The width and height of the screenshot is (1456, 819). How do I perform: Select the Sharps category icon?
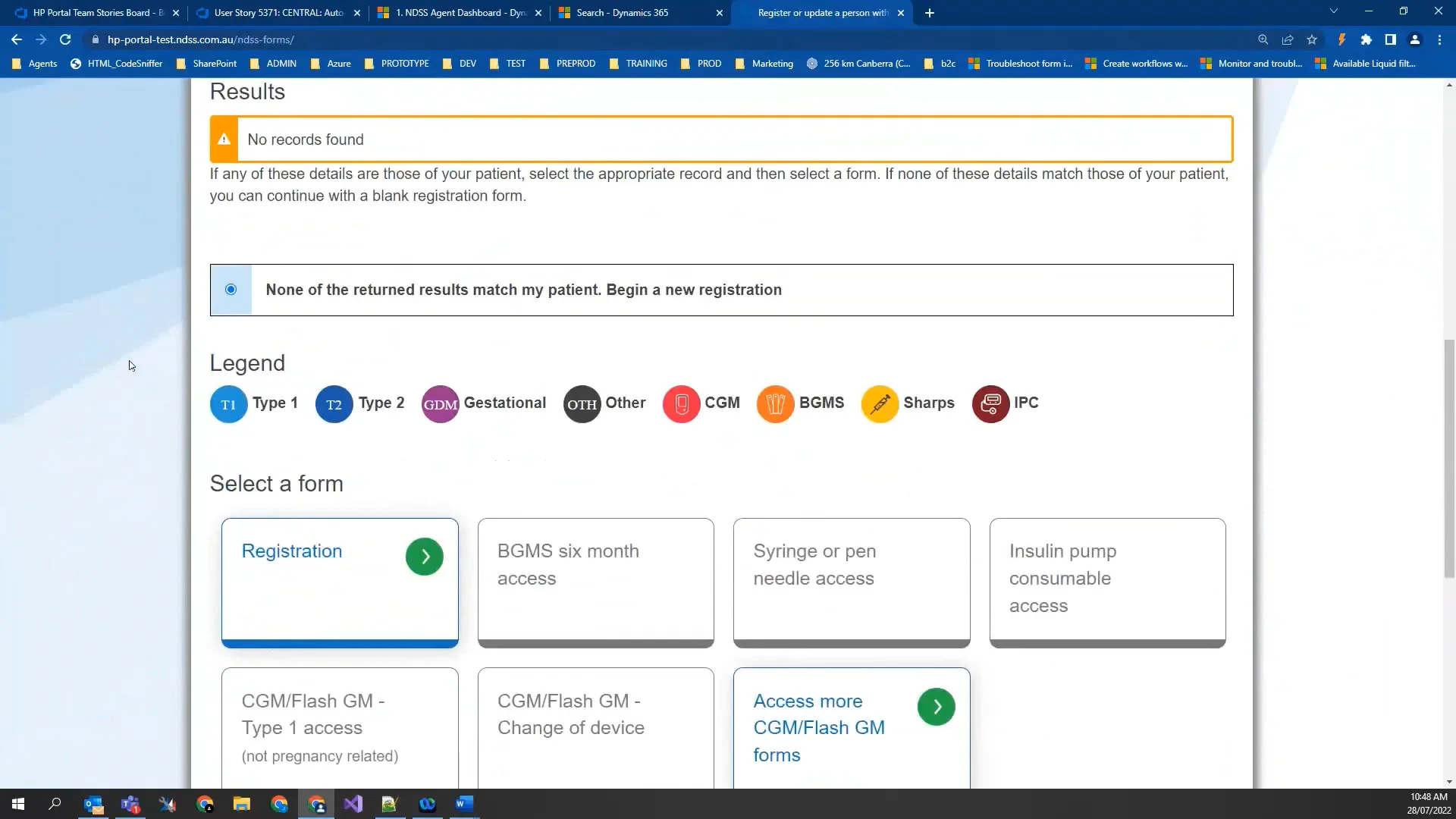pos(879,403)
